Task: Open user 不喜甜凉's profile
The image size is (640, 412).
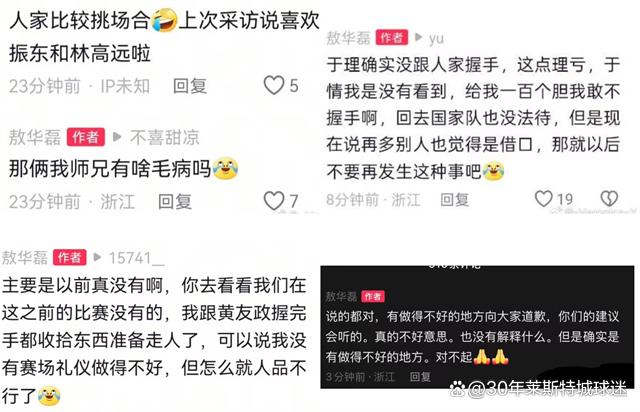Action: tap(164, 137)
